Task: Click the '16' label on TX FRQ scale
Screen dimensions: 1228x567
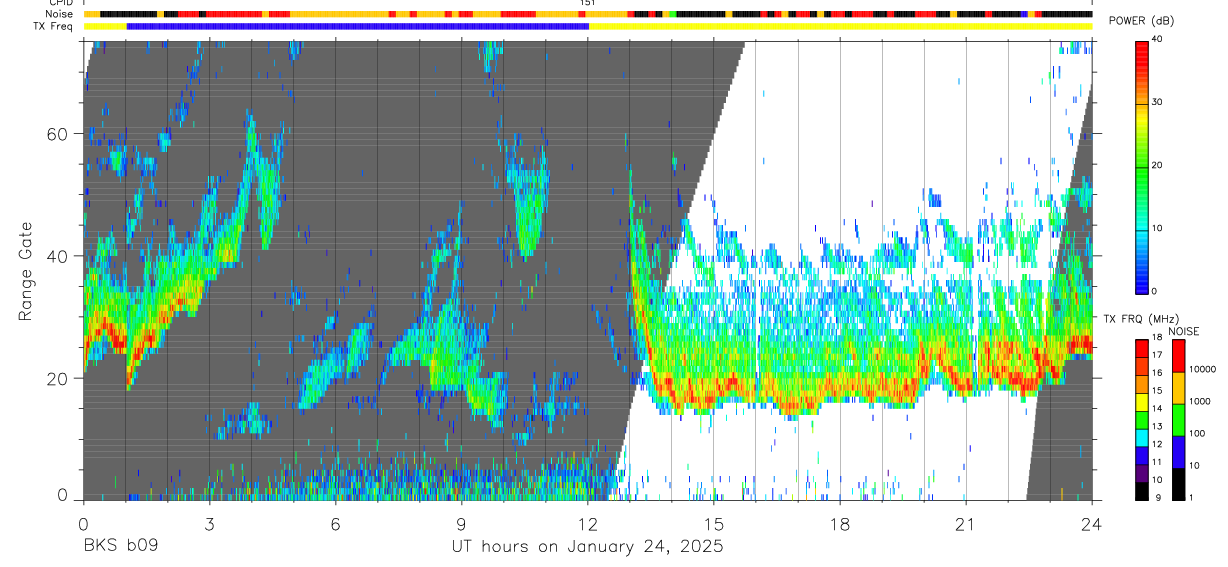Action: click(1157, 373)
